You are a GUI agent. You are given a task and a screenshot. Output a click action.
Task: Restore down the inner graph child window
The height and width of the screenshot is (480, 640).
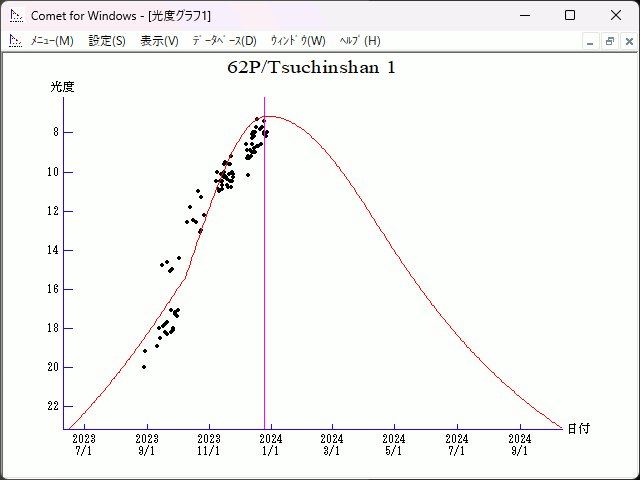click(x=609, y=41)
